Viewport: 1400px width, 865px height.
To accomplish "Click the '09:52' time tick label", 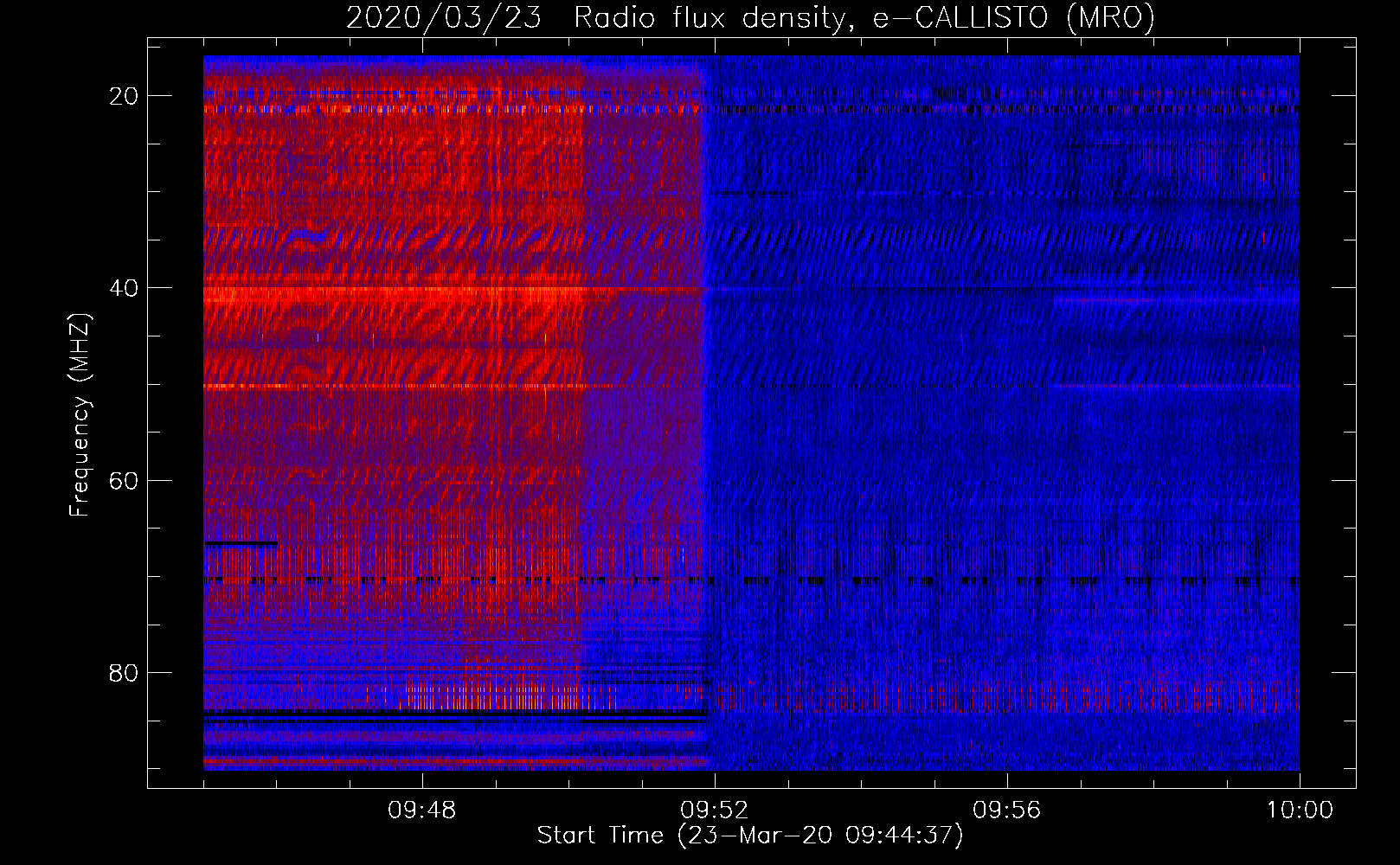I will point(715,811).
